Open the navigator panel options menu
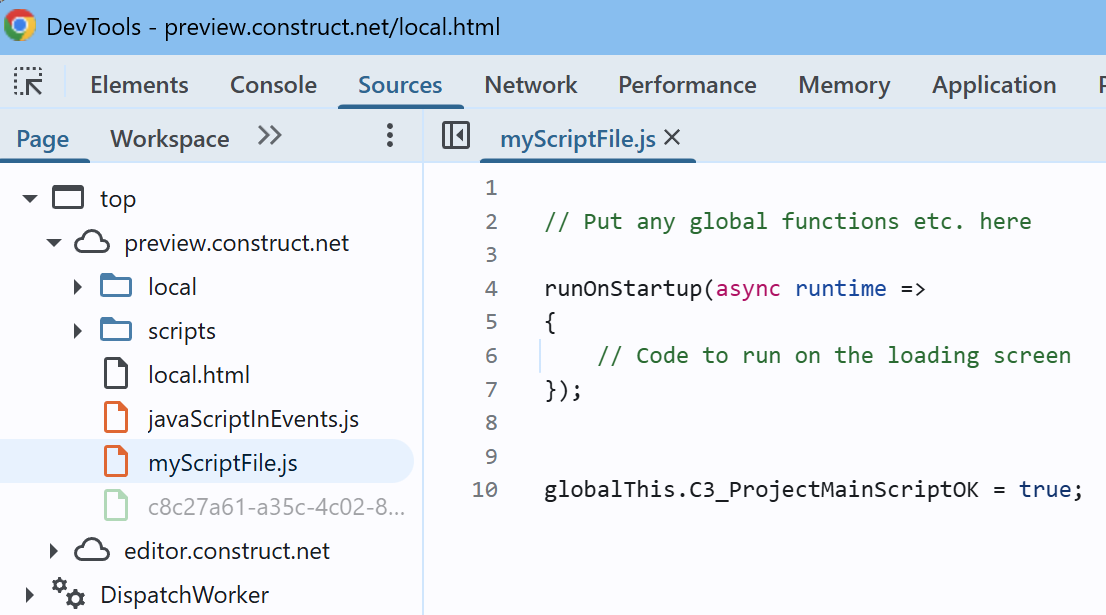Screen dimensions: 1106x615 (389, 134)
